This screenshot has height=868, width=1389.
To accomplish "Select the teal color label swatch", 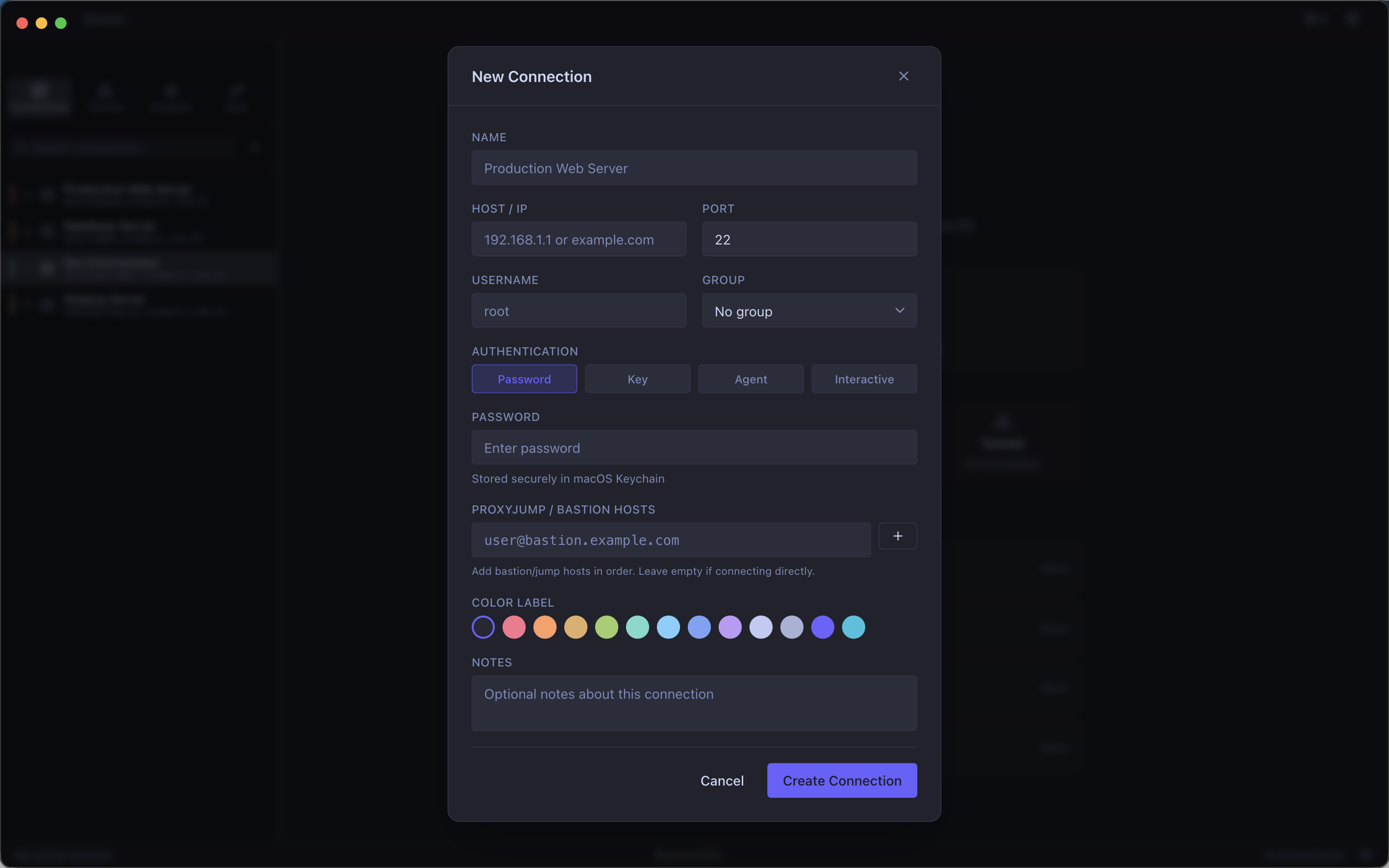I will click(x=854, y=627).
